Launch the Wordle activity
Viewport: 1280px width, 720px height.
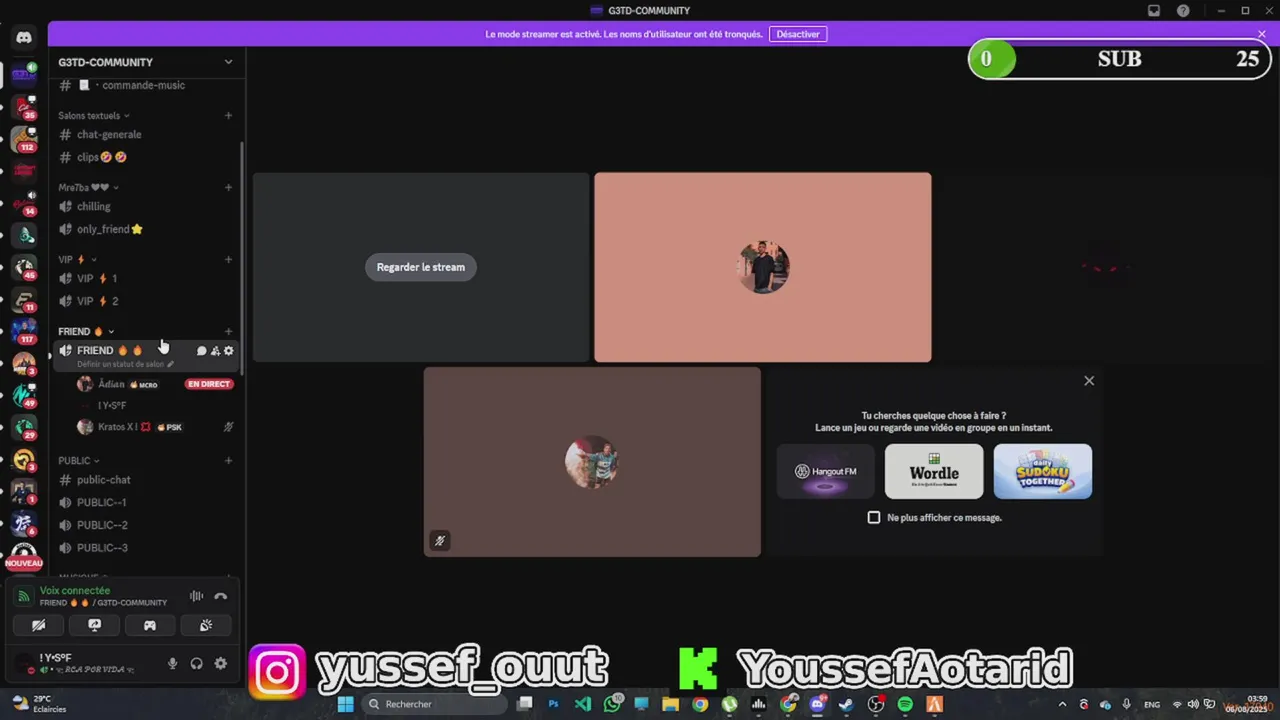coord(934,471)
